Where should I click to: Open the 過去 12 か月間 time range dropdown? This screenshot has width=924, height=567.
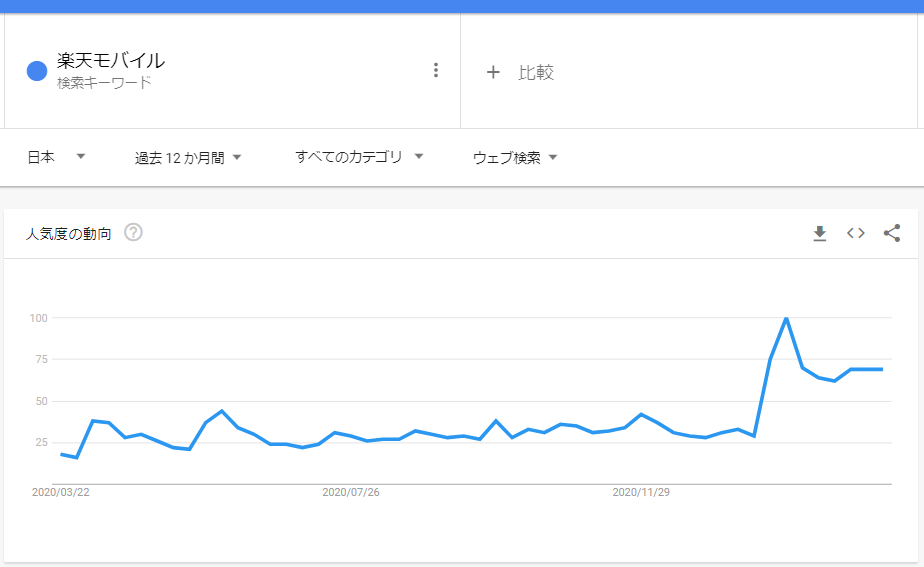pyautogui.click(x=188, y=157)
